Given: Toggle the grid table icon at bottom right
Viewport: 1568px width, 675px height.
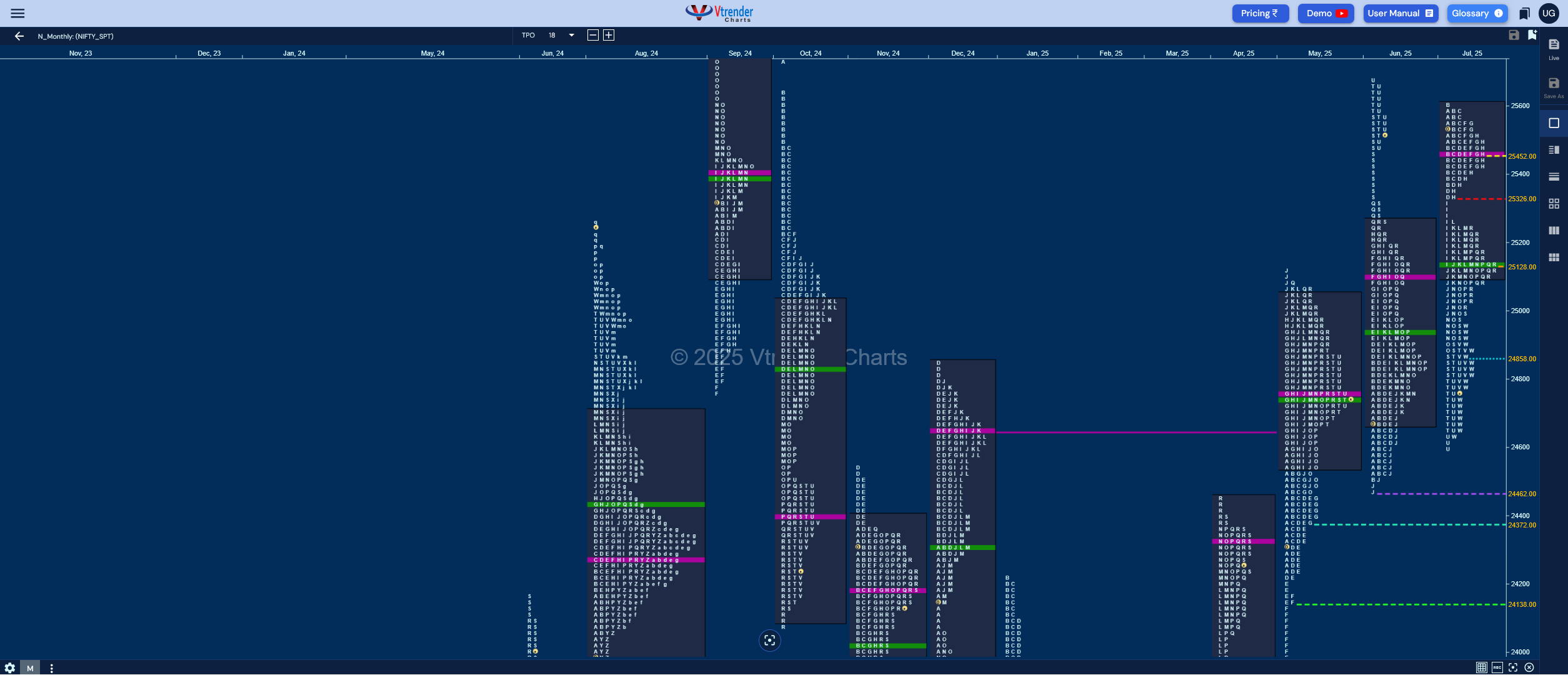Looking at the screenshot, I should [1481, 667].
